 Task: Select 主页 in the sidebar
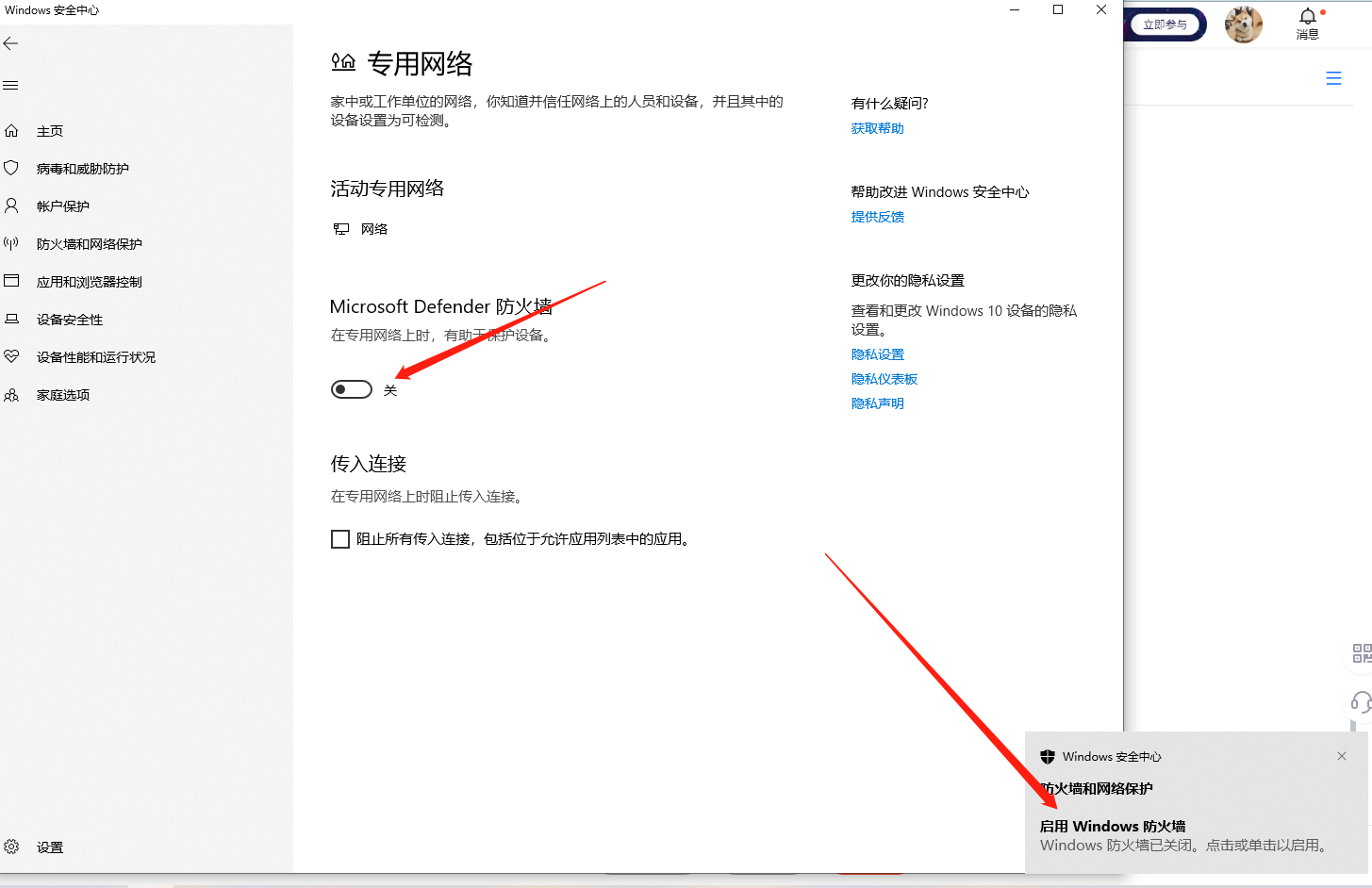[x=50, y=131]
